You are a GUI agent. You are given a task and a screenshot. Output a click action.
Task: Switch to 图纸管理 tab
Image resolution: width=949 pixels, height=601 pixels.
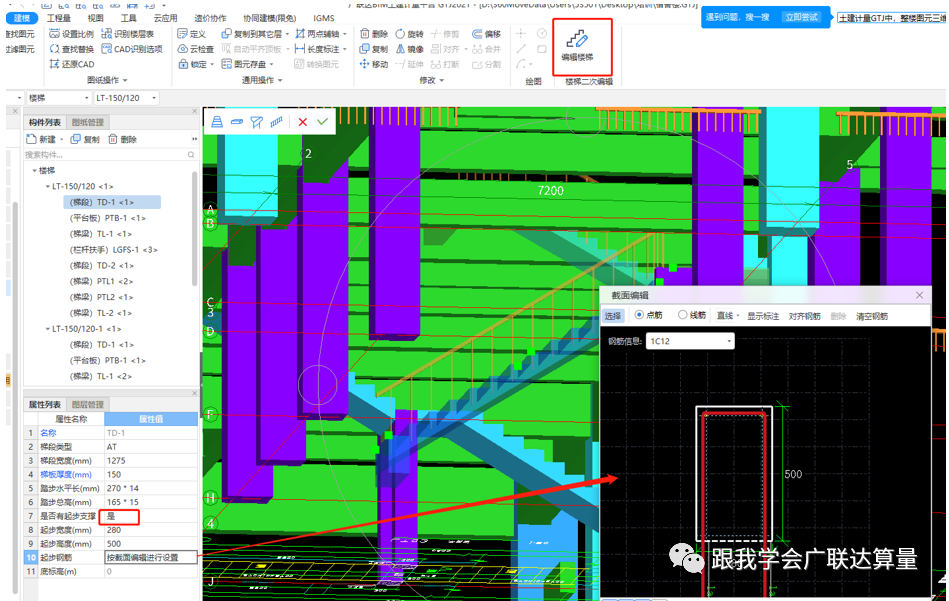tap(88, 122)
